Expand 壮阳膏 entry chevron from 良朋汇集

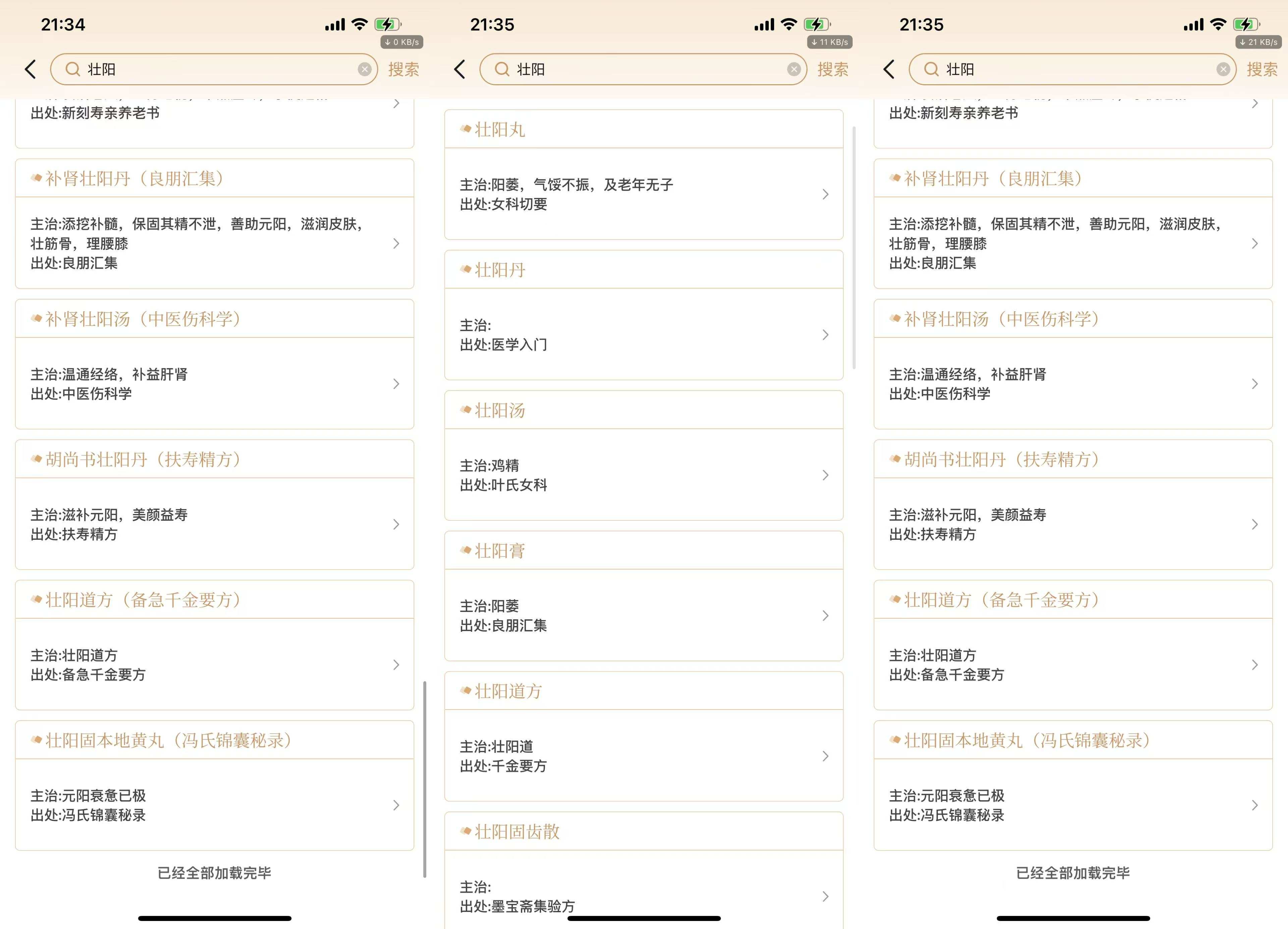point(825,615)
